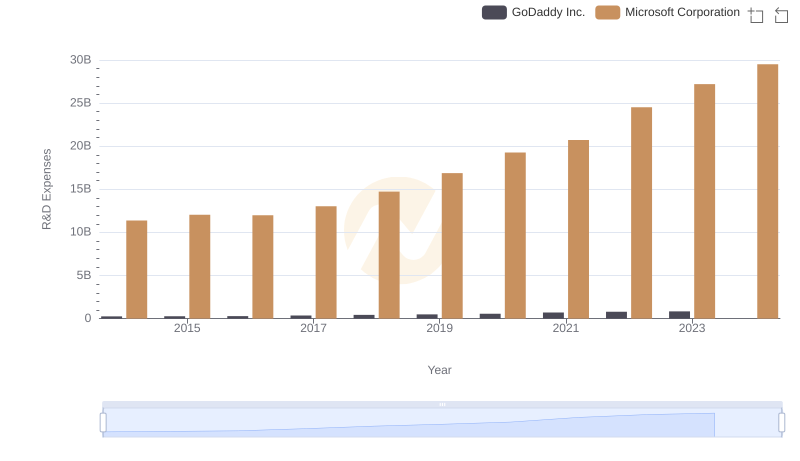
Task: Click the Microsoft bar for 2019
Action: click(452, 246)
